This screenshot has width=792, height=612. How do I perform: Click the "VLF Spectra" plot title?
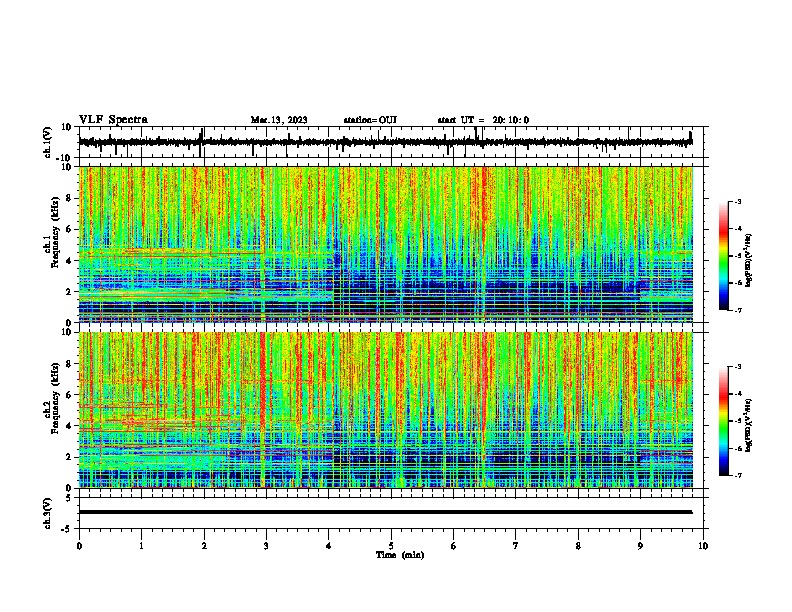(113, 120)
